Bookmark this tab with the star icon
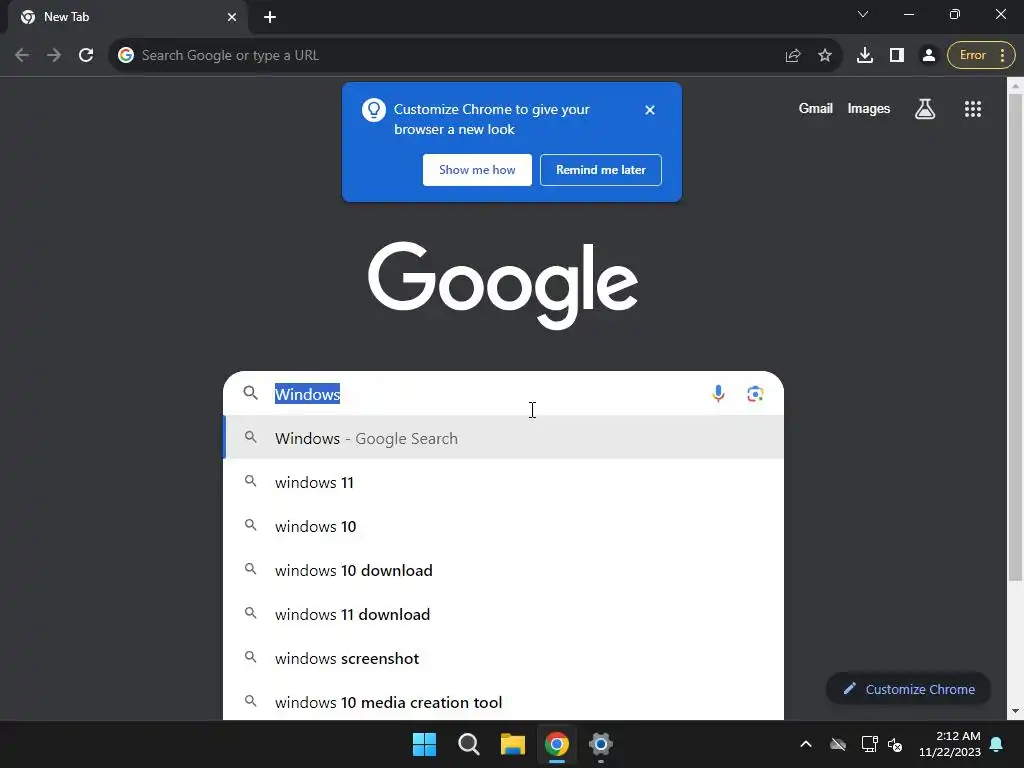The image size is (1024, 768). click(825, 56)
